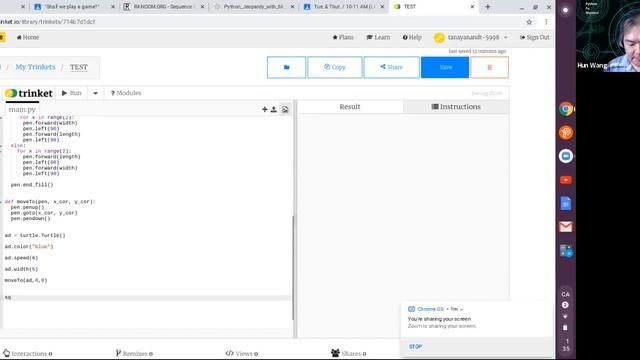Open the Shares stat

[x=349, y=353]
